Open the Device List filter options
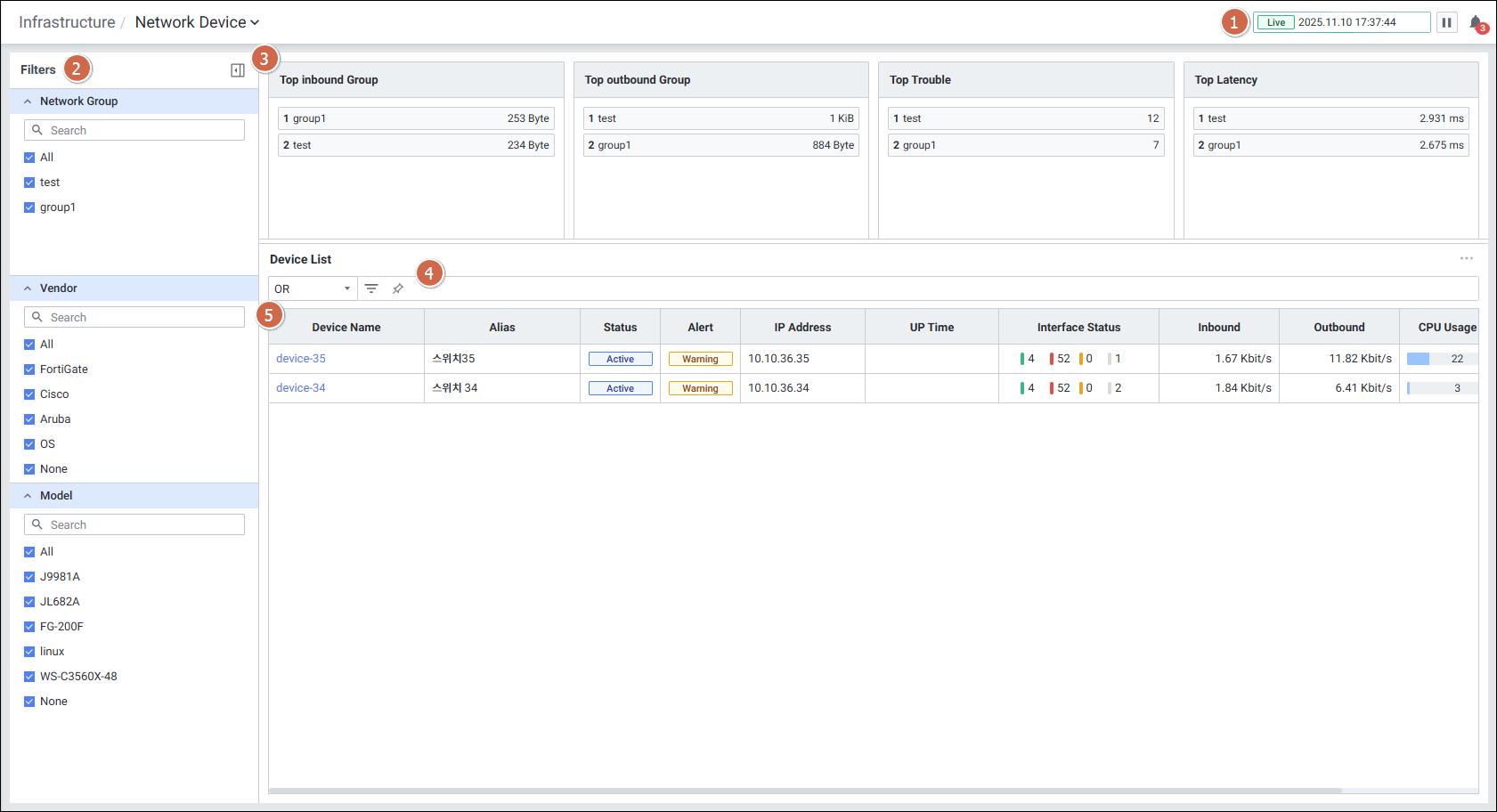1497x812 pixels. point(371,288)
